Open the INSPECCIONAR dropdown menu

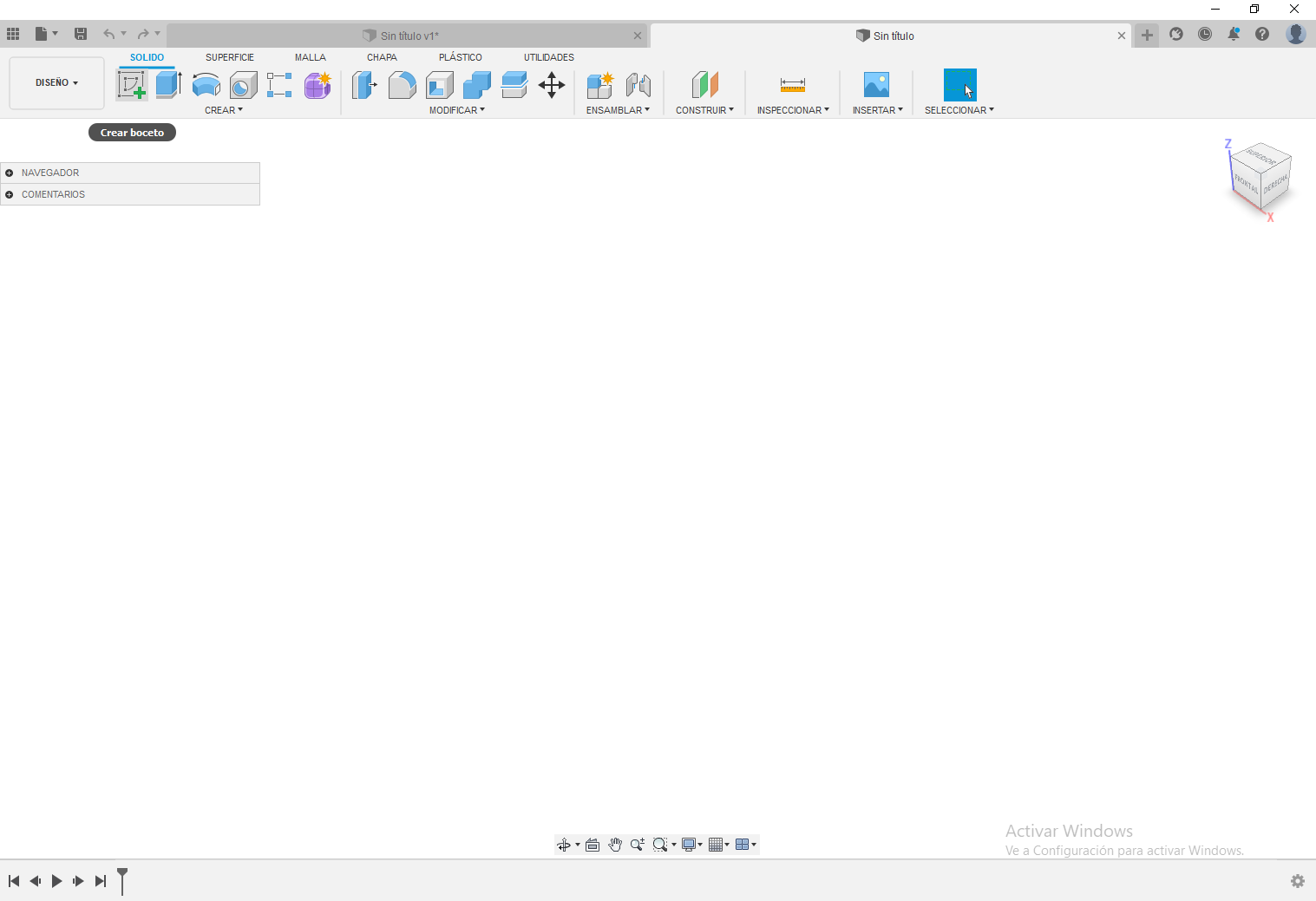click(793, 110)
